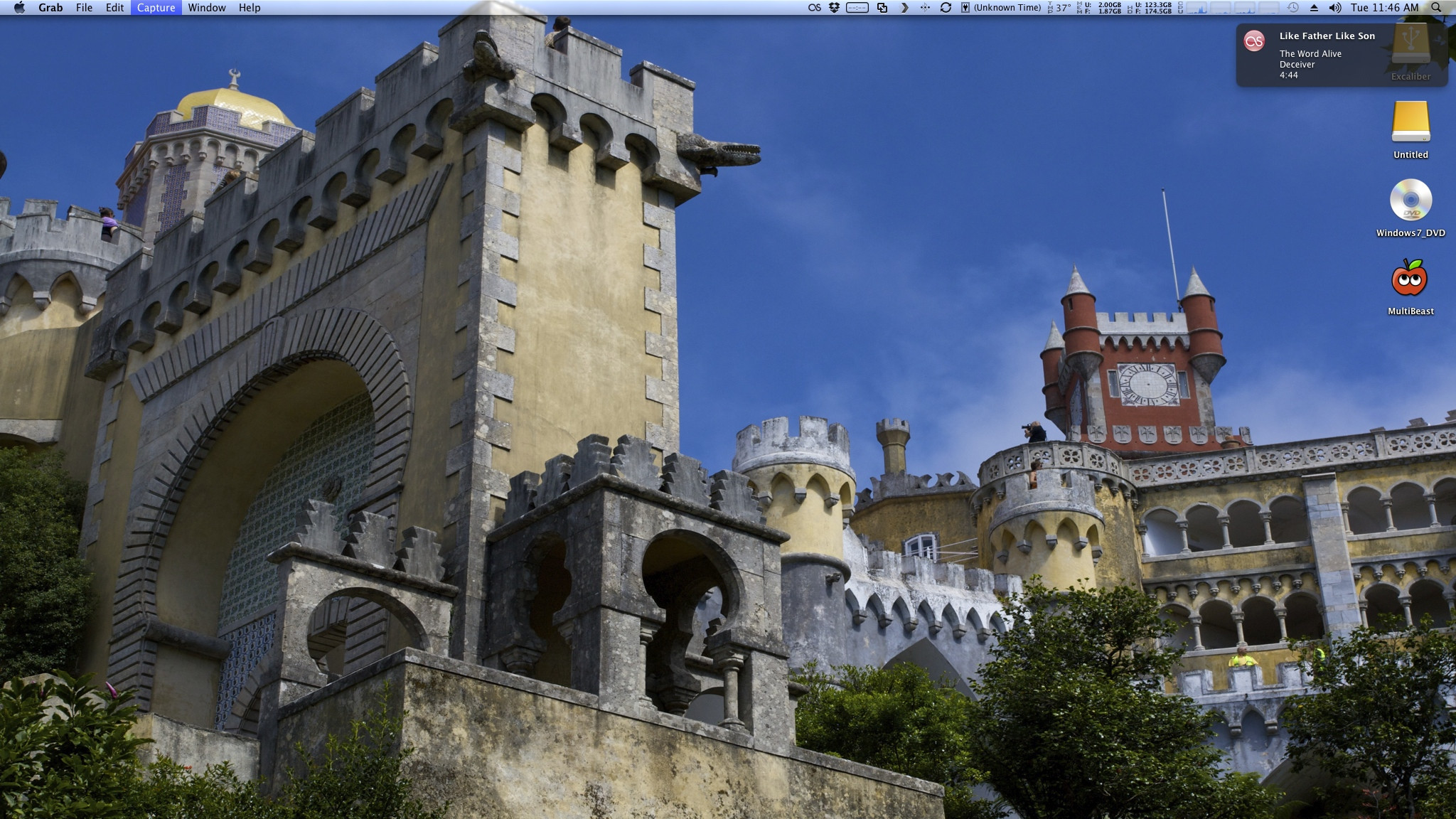The height and width of the screenshot is (819, 1456).
Task: Open the Capture menu
Action: [156, 8]
